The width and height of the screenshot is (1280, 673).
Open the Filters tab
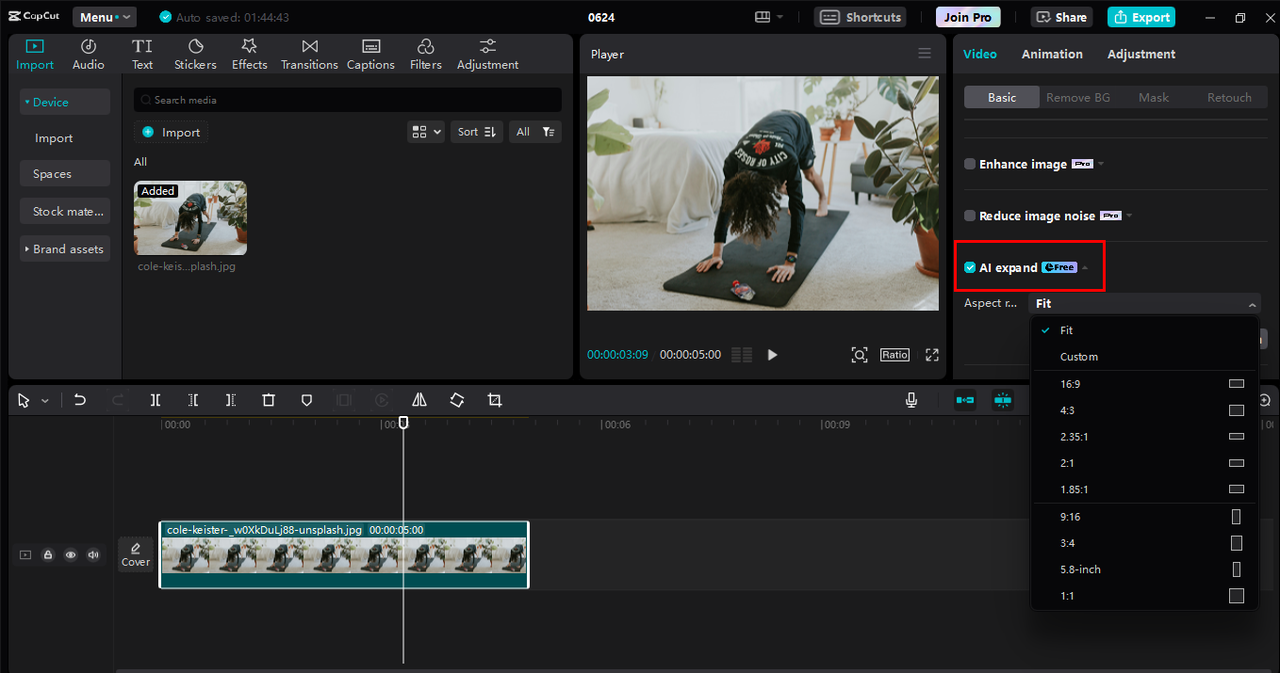pos(425,54)
